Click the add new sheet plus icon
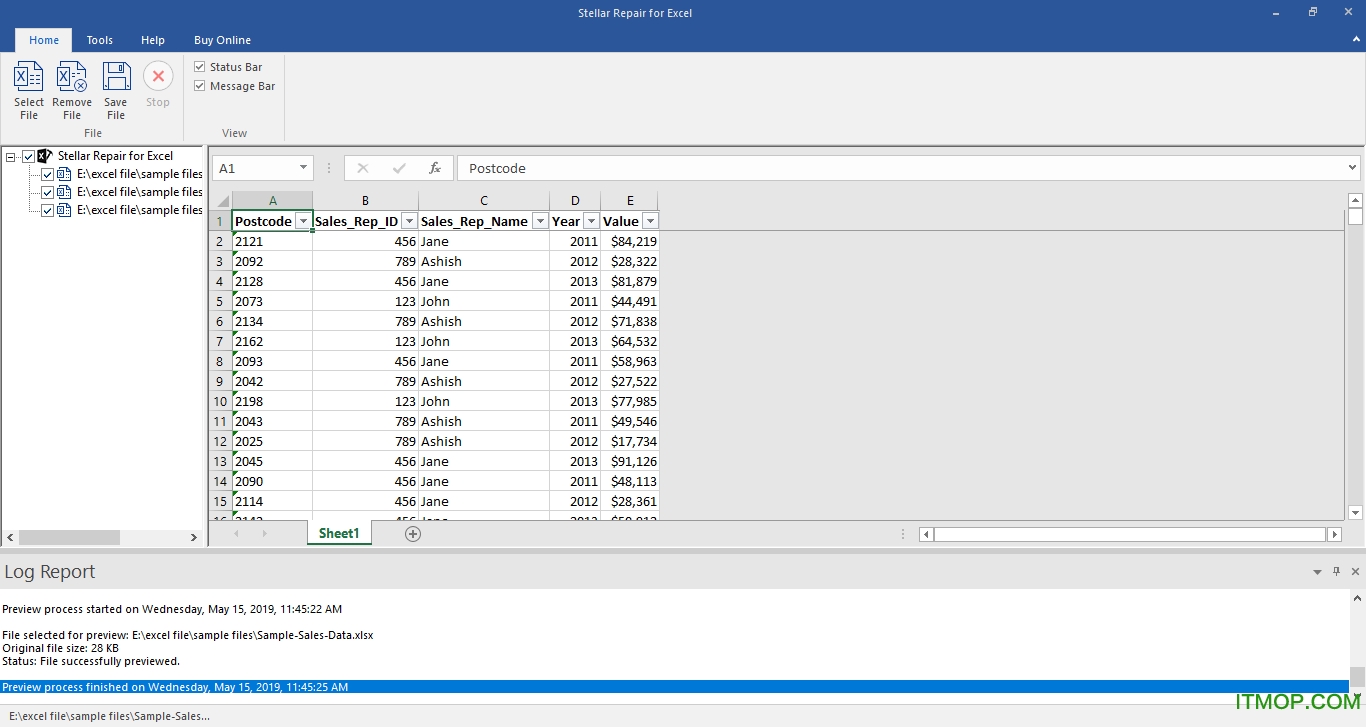 pos(413,534)
